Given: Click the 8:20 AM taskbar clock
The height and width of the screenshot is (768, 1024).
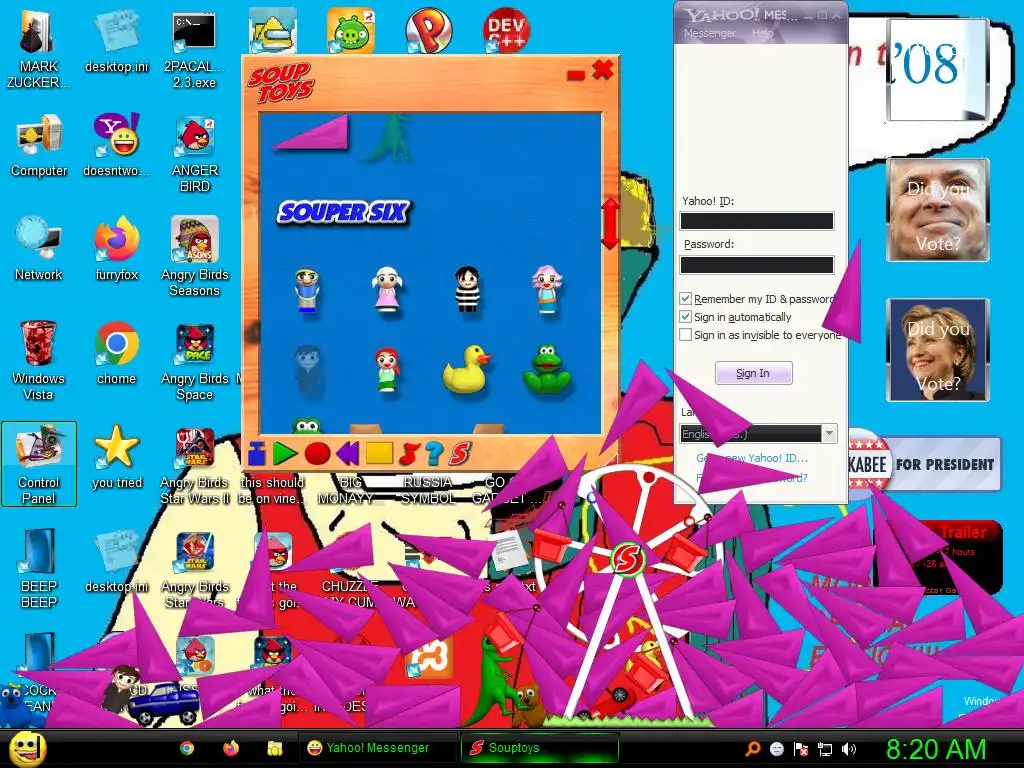Looking at the screenshot, I should [936, 748].
